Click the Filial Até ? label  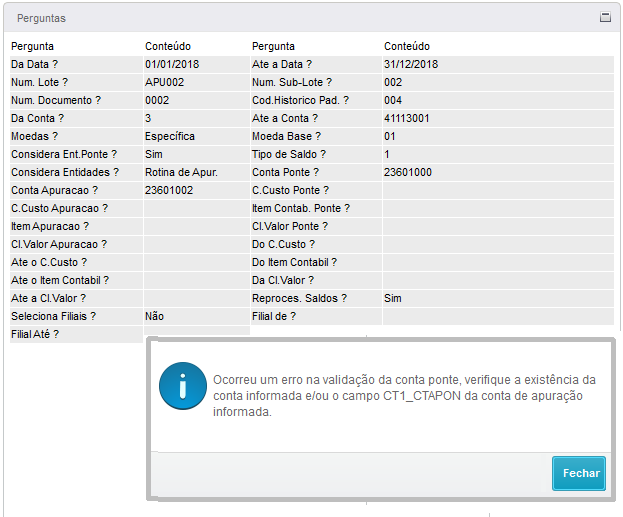click(x=35, y=335)
